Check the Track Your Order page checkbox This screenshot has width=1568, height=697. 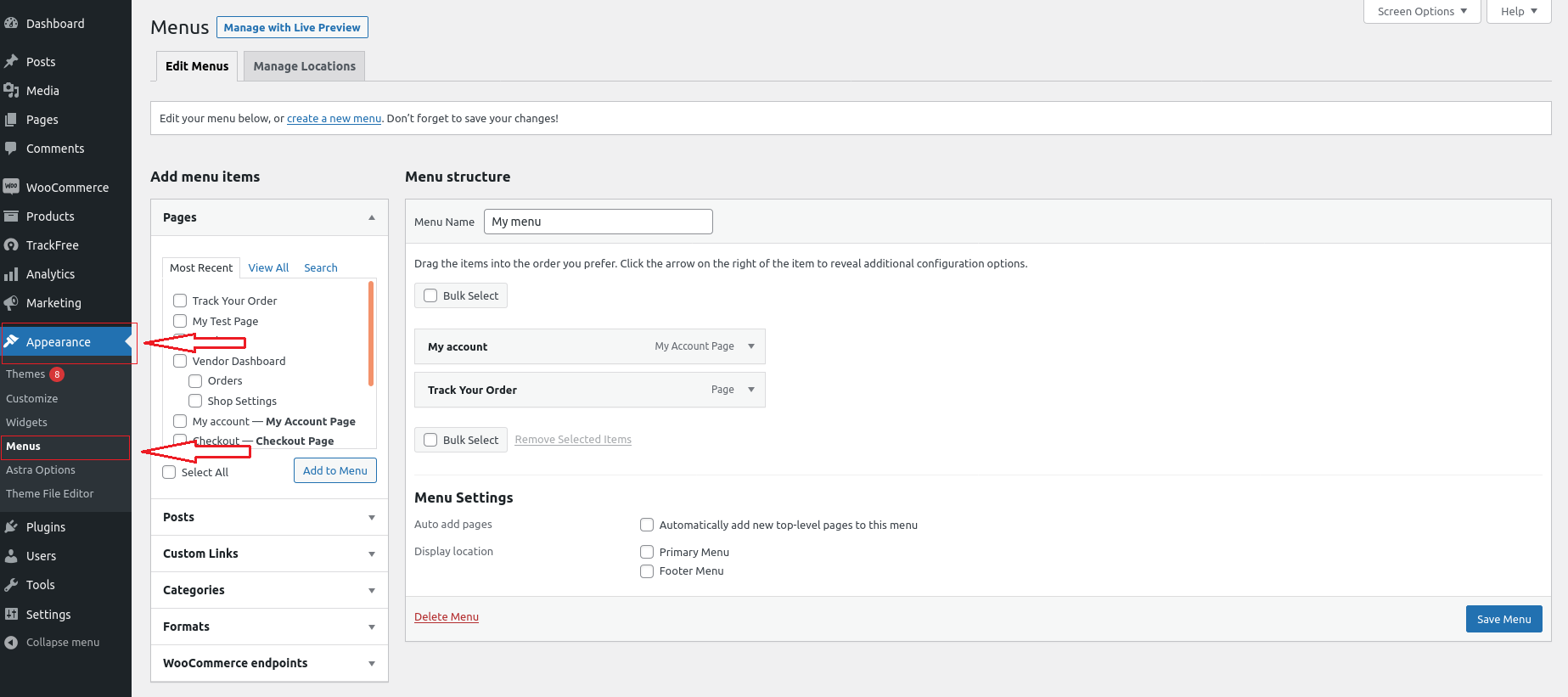(180, 301)
